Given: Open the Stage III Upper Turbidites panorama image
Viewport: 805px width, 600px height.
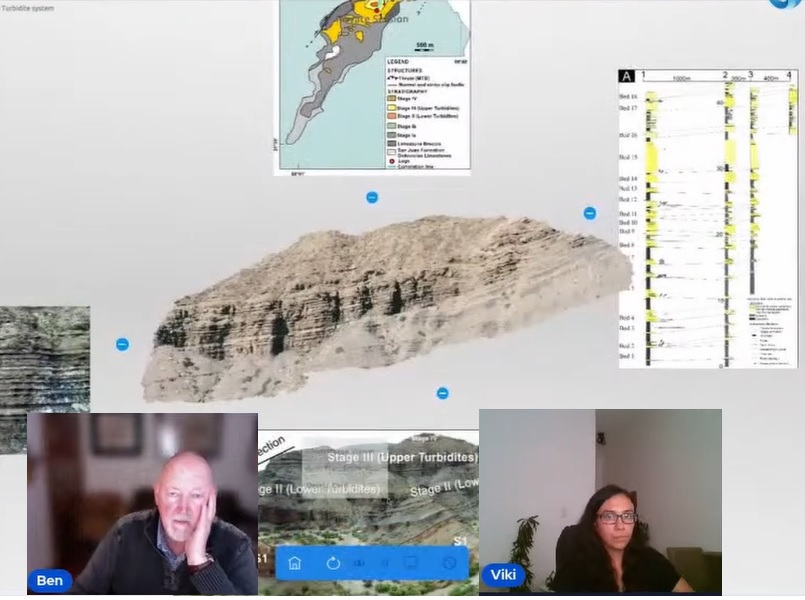Looking at the screenshot, I should (x=369, y=488).
